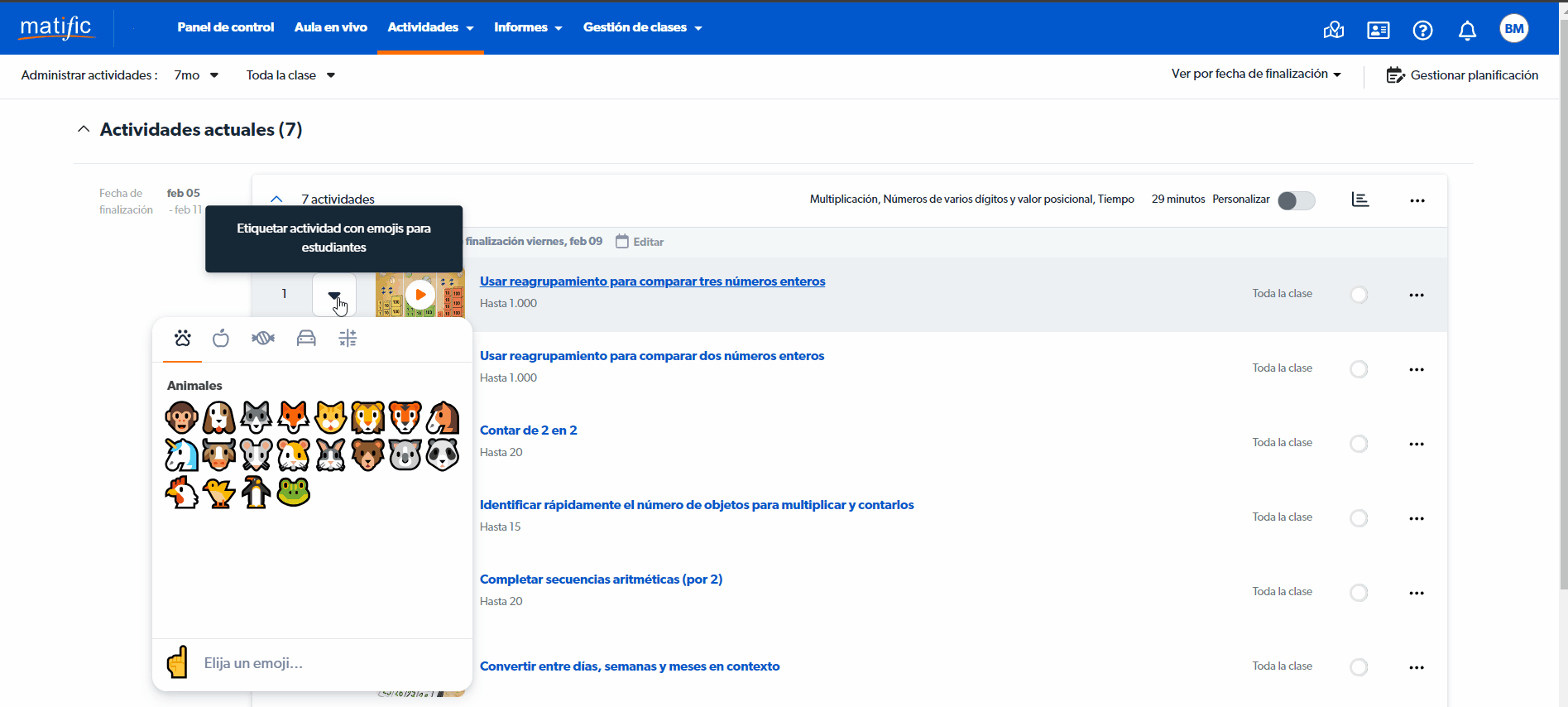Switch to the animals emoji tab
Image resolution: width=1568 pixels, height=707 pixels.
183,338
